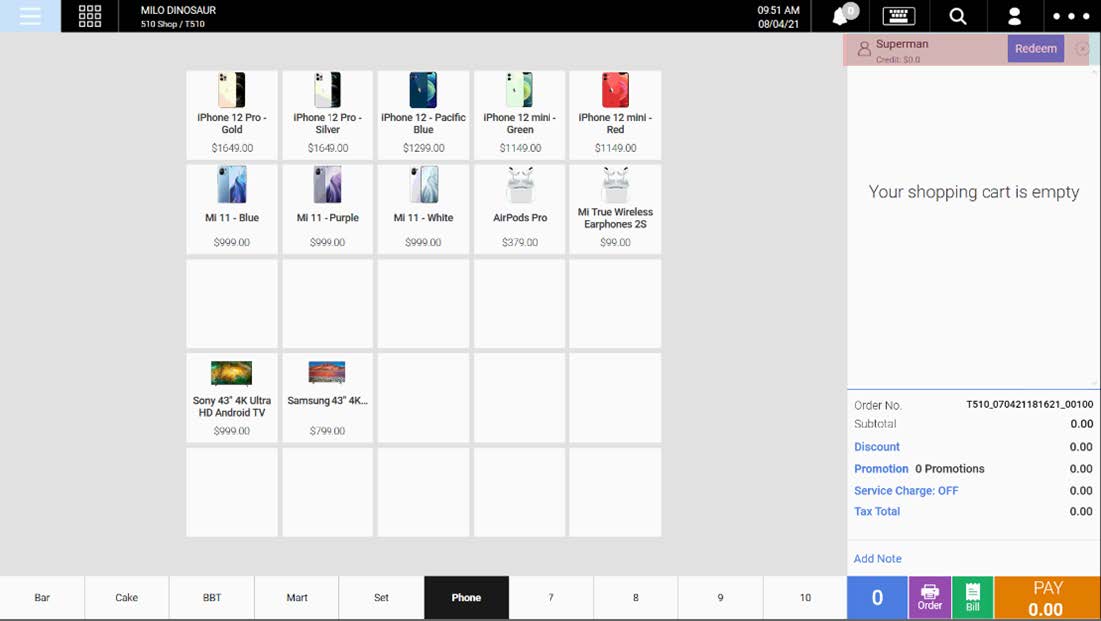Switch to the Cake category tab
Image resolution: width=1101 pixels, height=621 pixels.
126,597
